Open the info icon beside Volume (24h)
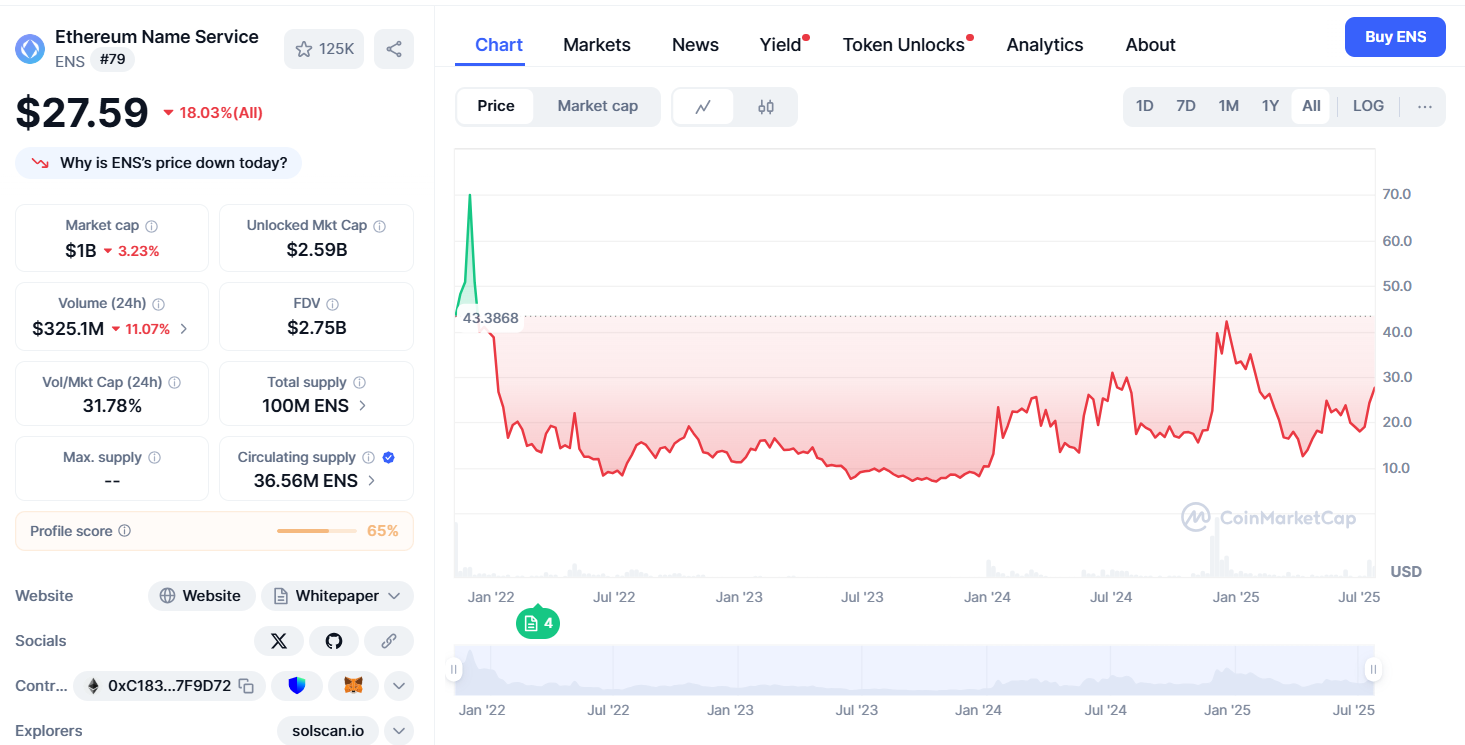This screenshot has width=1465, height=745. pos(158,304)
